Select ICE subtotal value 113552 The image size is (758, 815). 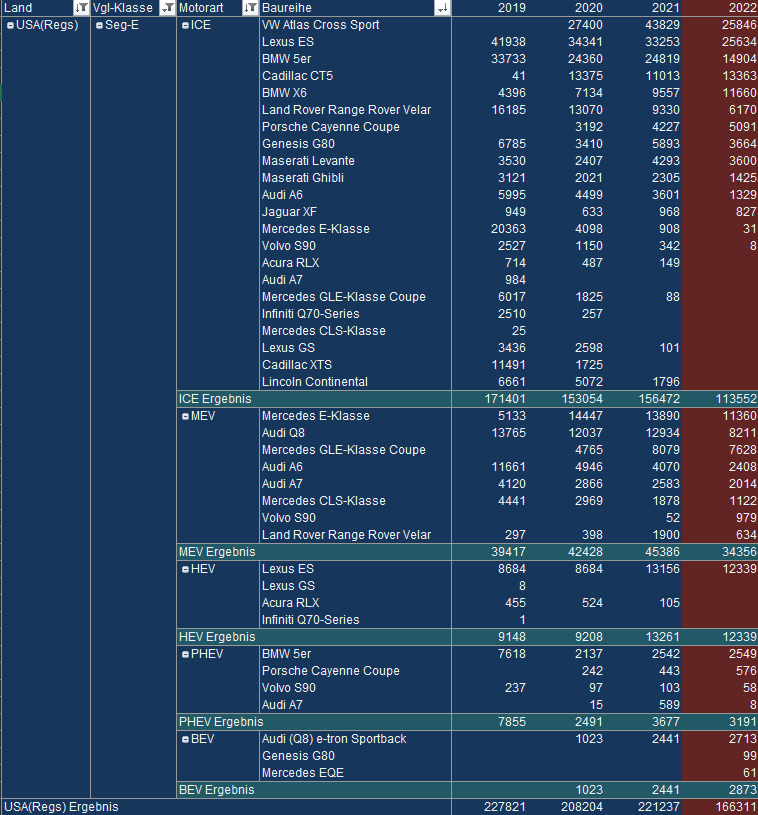coord(736,399)
